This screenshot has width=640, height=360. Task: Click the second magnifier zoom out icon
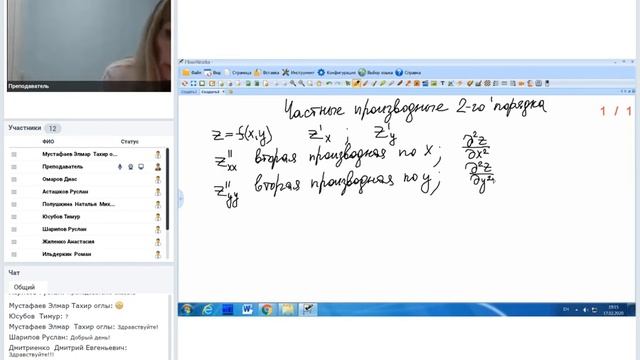point(302,83)
